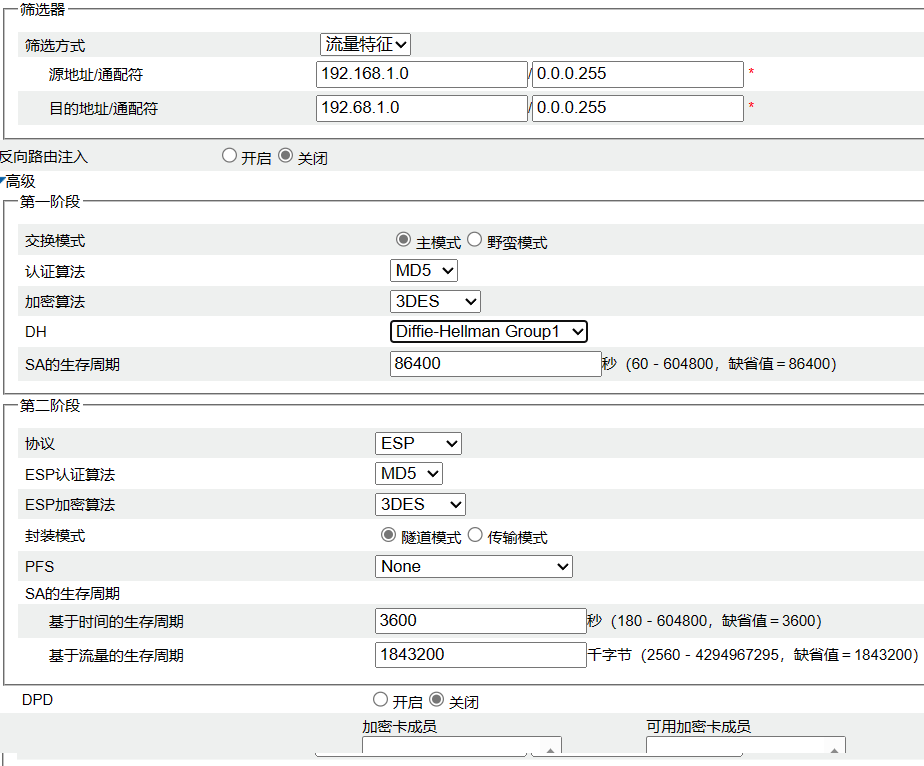Click the 第二阶段 group heading text
924x766 pixels.
pos(50,405)
